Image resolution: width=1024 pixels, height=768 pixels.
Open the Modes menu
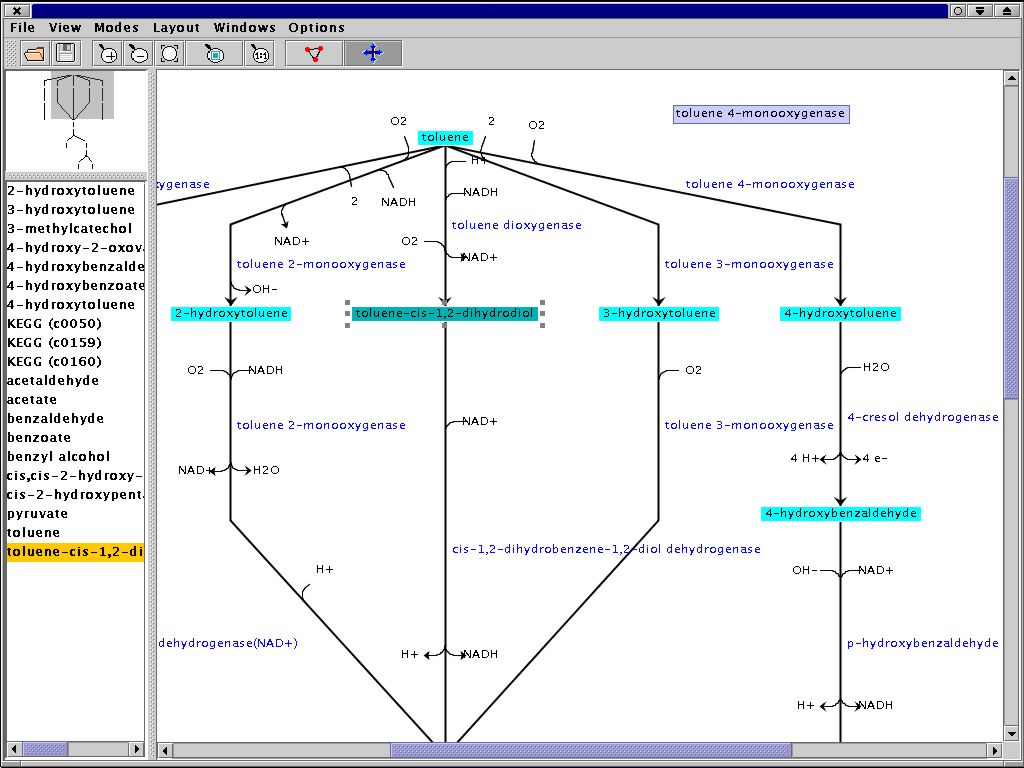click(x=116, y=28)
